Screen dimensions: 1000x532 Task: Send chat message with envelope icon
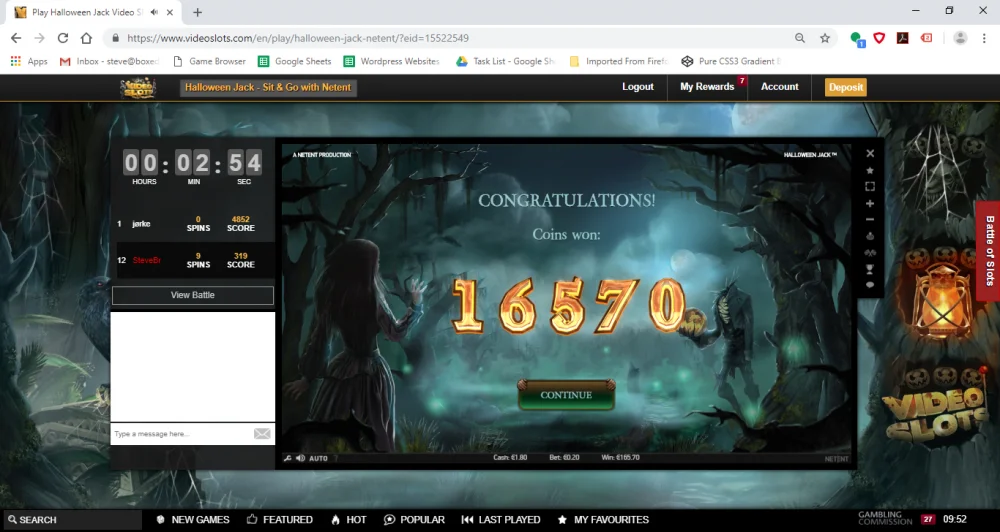pos(262,434)
